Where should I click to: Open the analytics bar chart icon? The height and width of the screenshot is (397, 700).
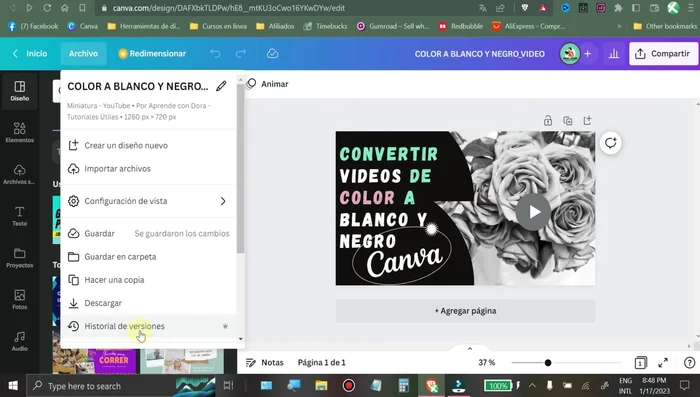click(x=614, y=54)
